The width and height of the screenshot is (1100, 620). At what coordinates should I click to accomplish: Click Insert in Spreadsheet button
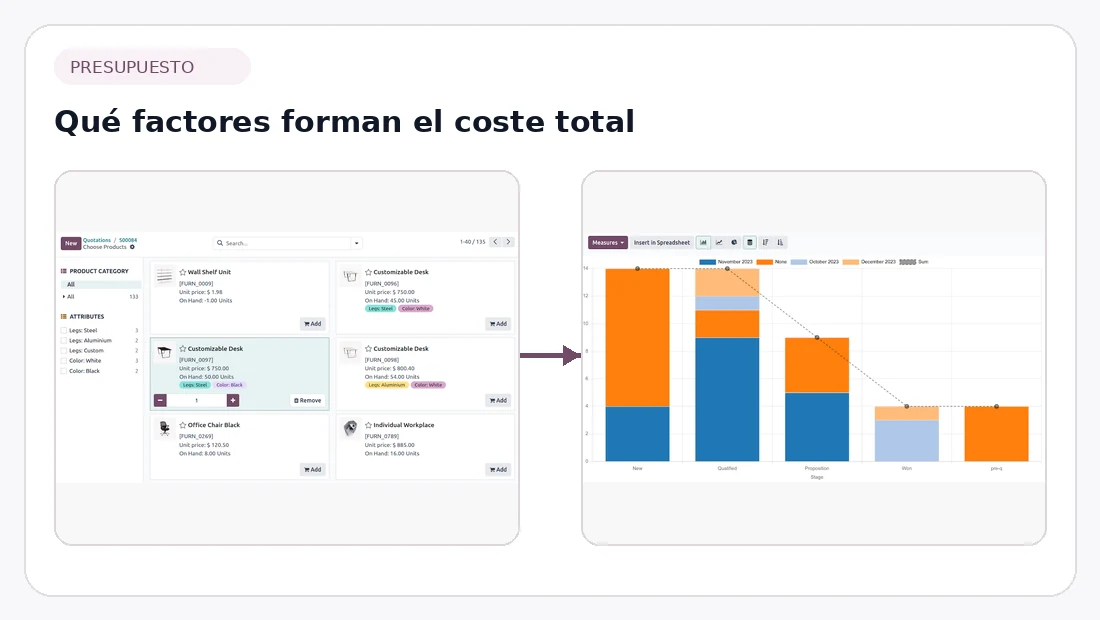tap(662, 243)
